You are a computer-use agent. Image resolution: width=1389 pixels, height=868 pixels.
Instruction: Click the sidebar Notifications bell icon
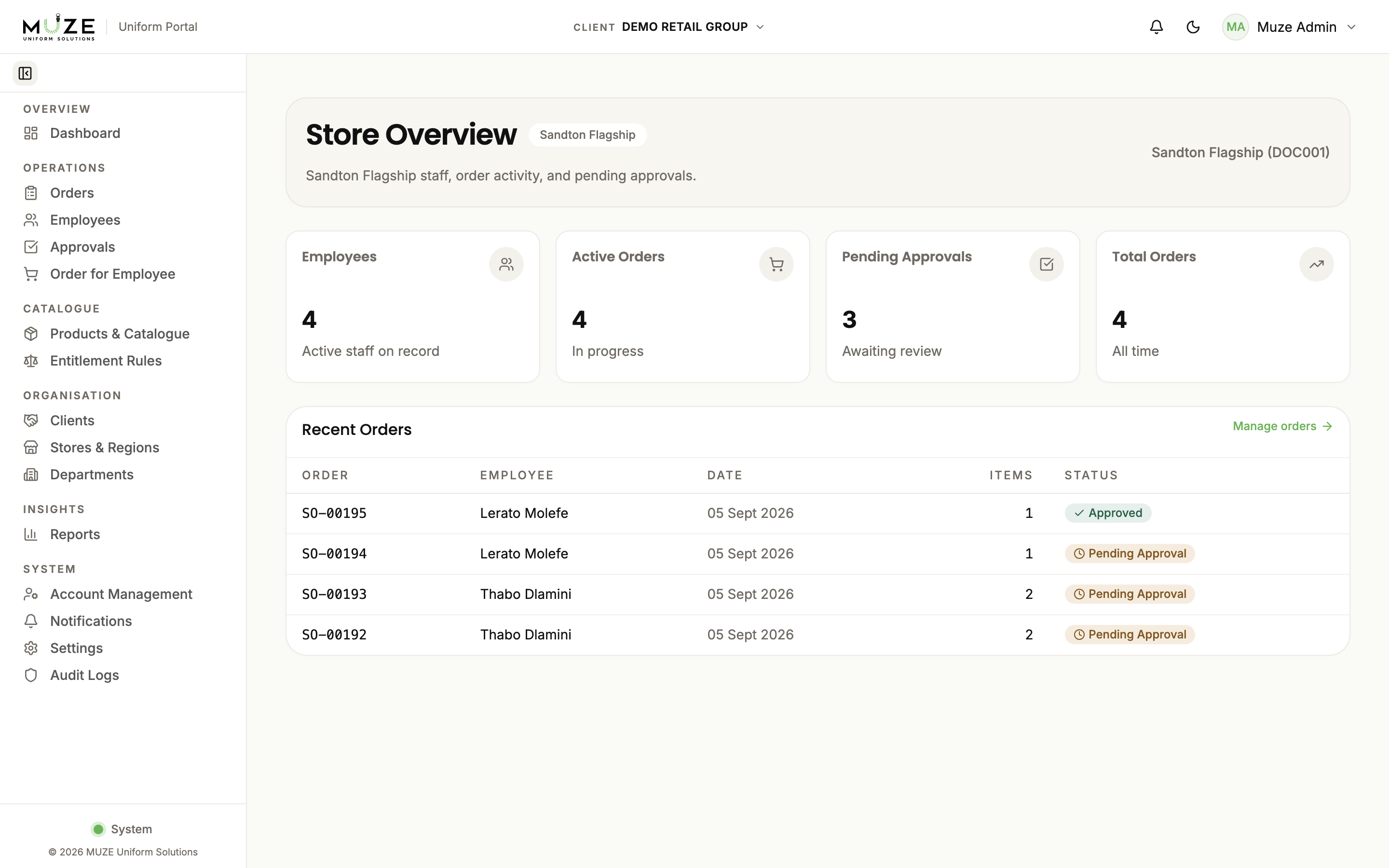[x=31, y=621]
